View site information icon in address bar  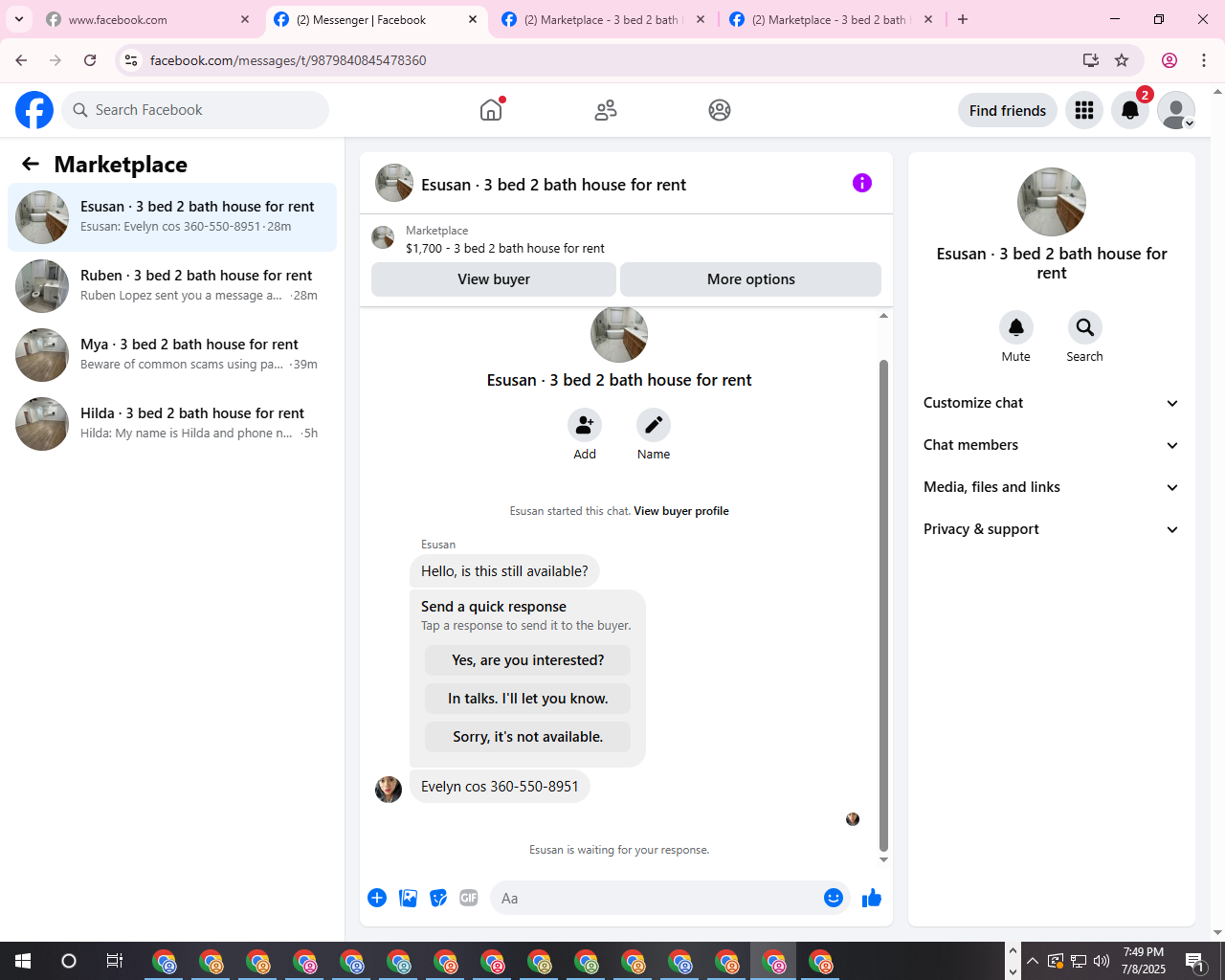point(131,60)
